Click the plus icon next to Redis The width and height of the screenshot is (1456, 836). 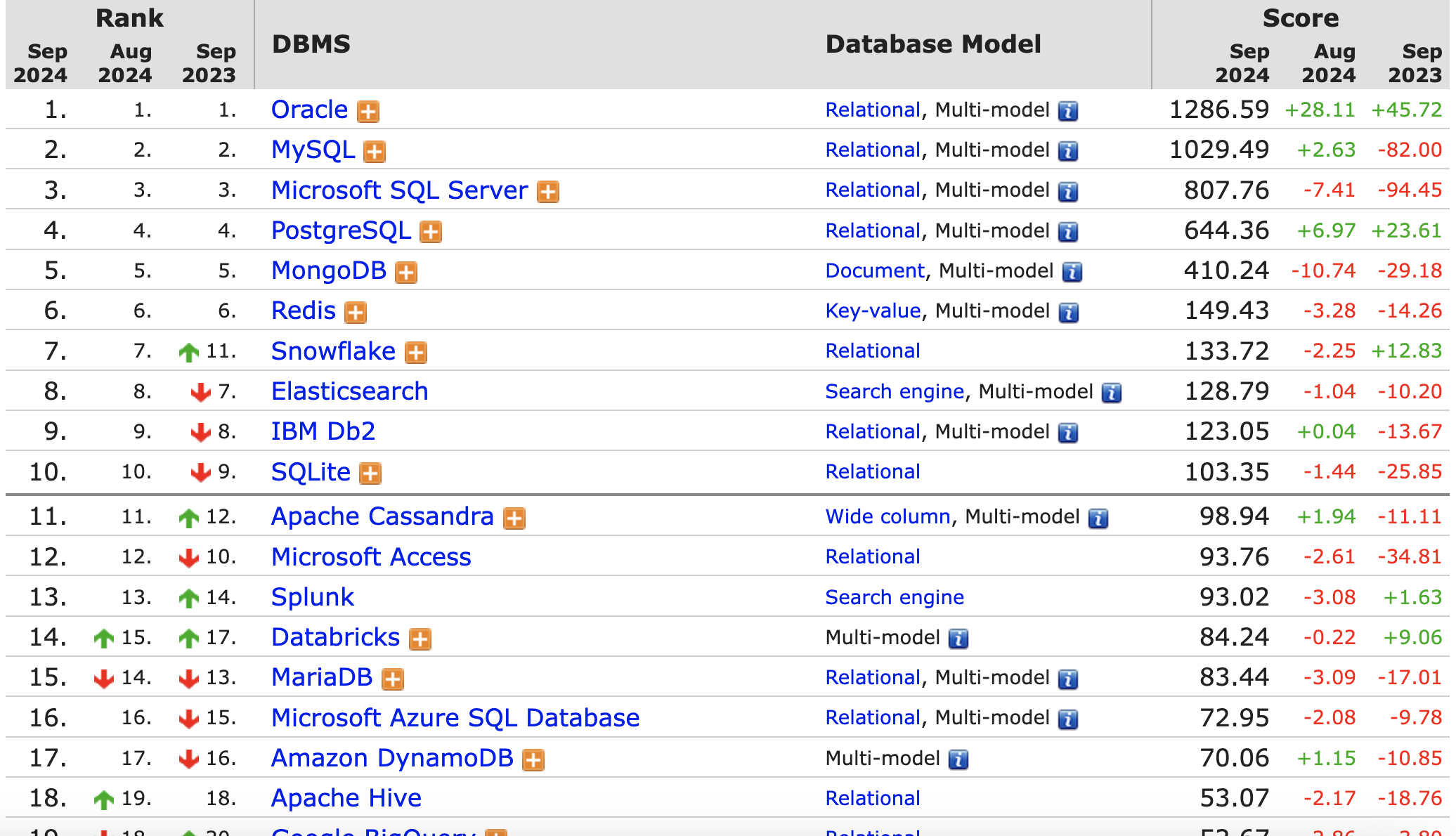coord(356,312)
